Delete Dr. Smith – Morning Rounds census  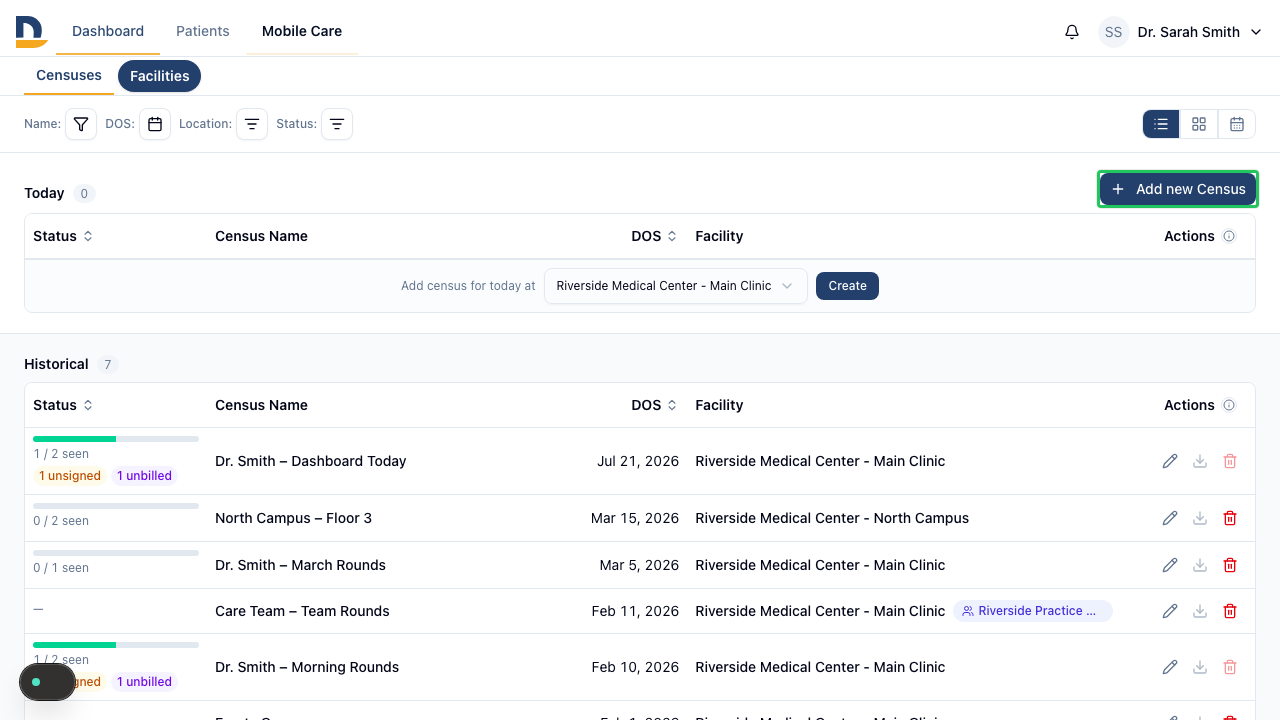tap(1230, 667)
